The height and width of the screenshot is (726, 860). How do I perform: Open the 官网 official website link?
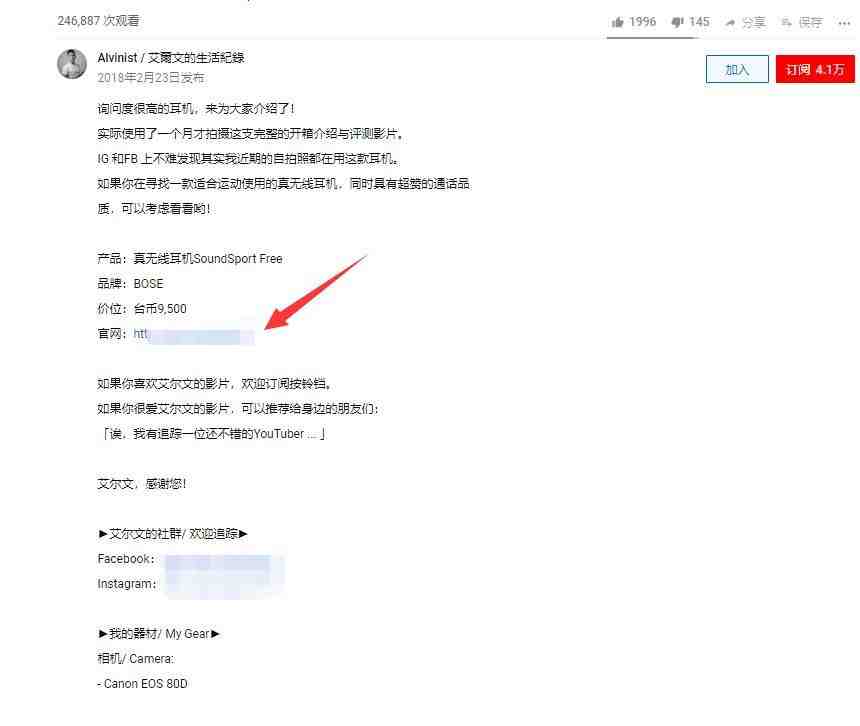[x=194, y=334]
